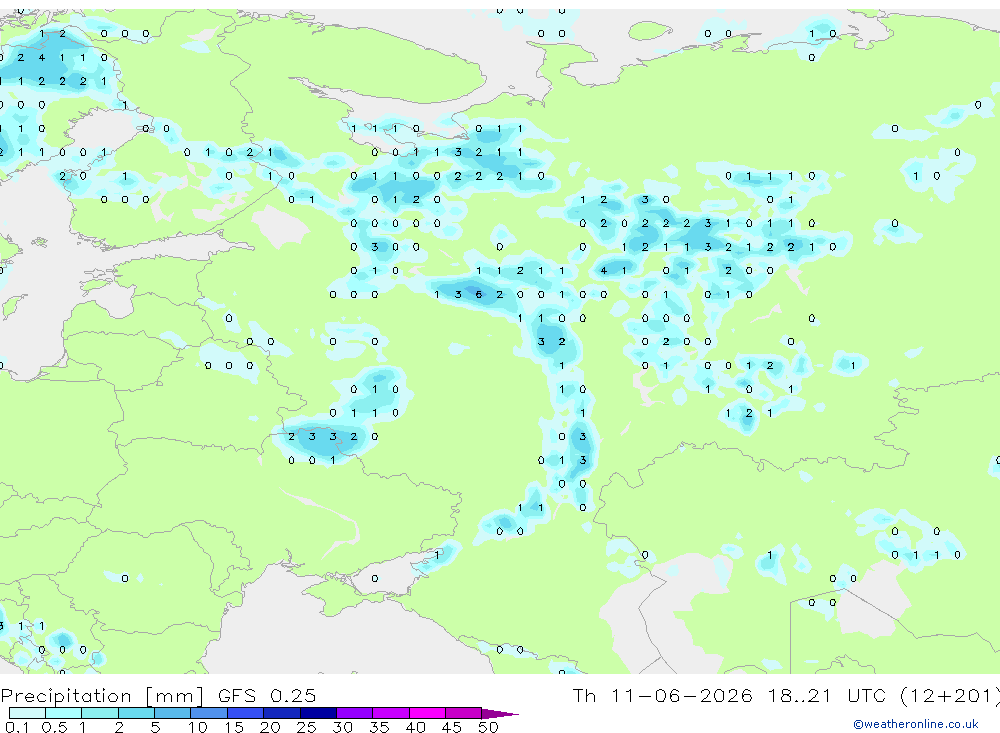Click legend scale label '10'
Screen dimensions: 1000x733
click(198, 727)
